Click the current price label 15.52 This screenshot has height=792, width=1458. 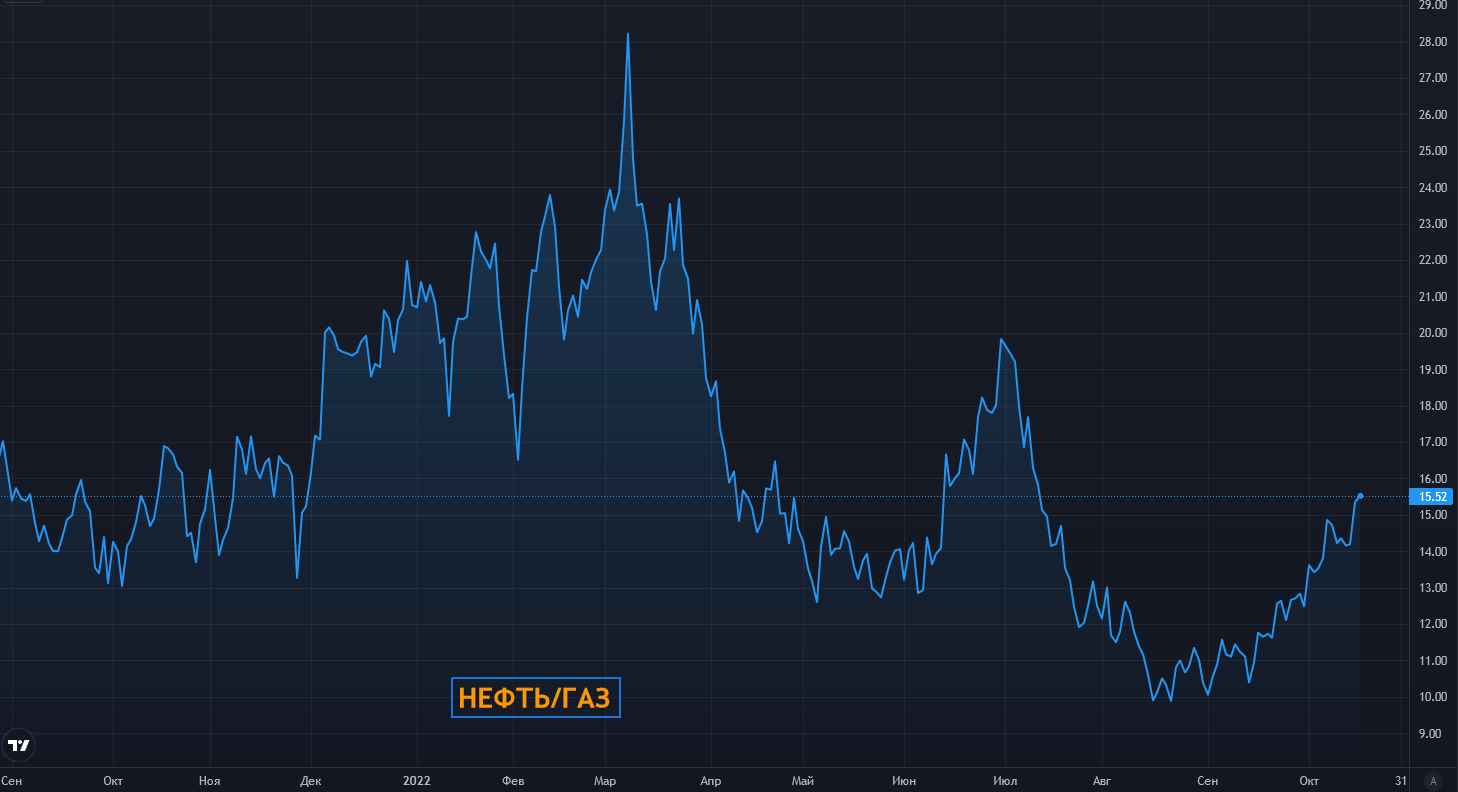click(1433, 497)
